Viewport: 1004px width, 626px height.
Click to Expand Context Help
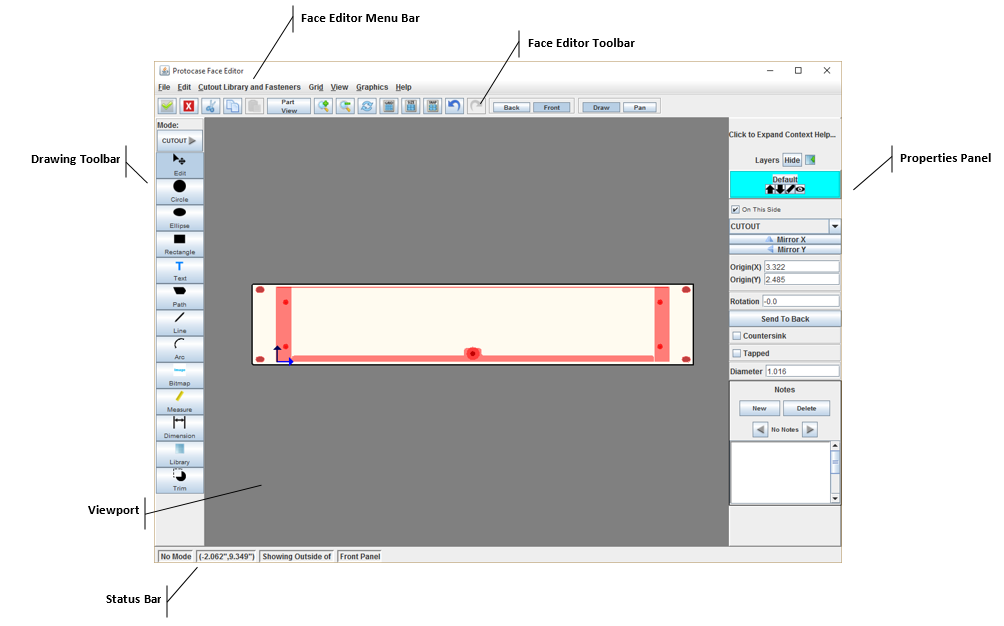(782, 134)
